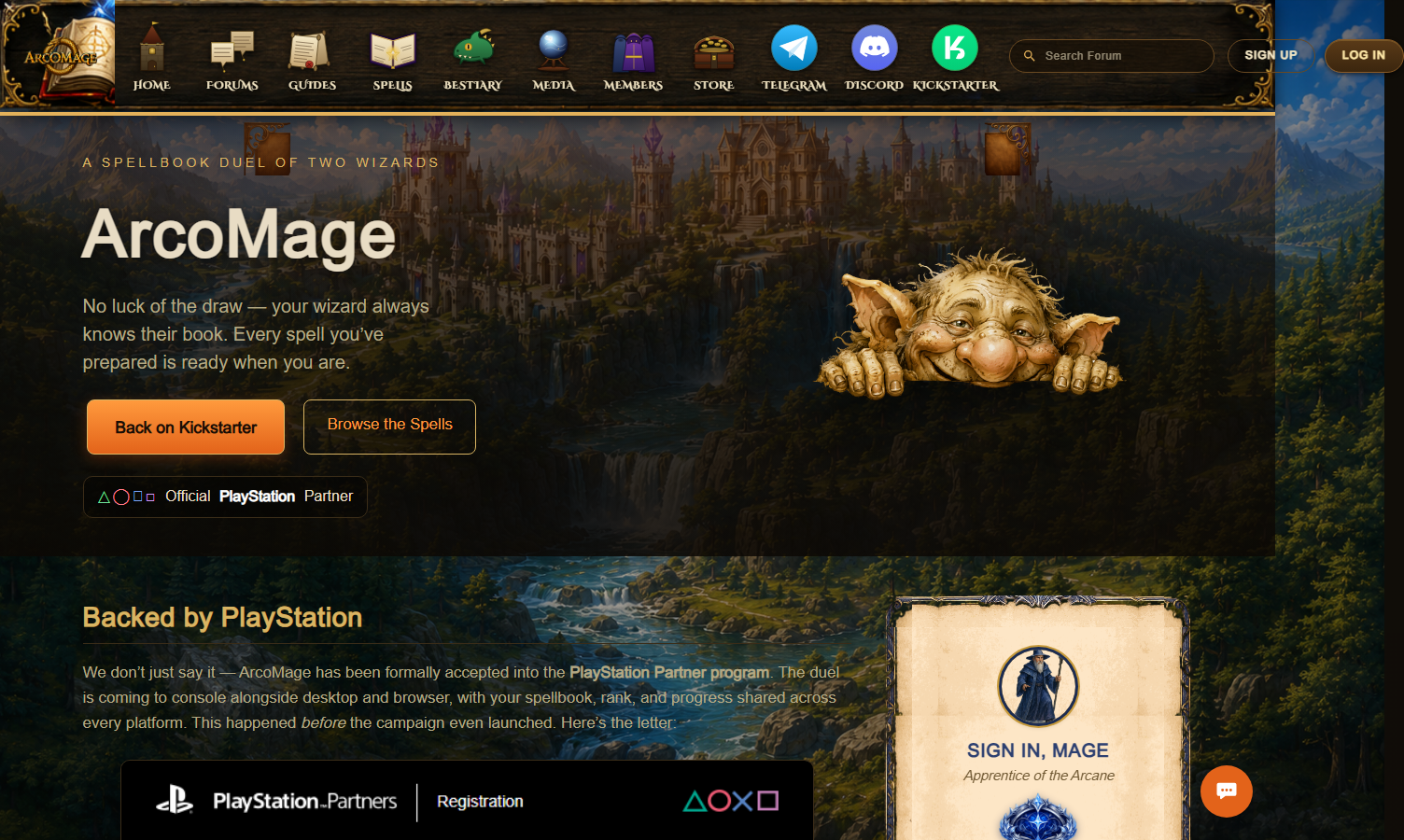Click the PlayStation.Partners wordmark
The width and height of the screenshot is (1404, 840).
(x=305, y=801)
